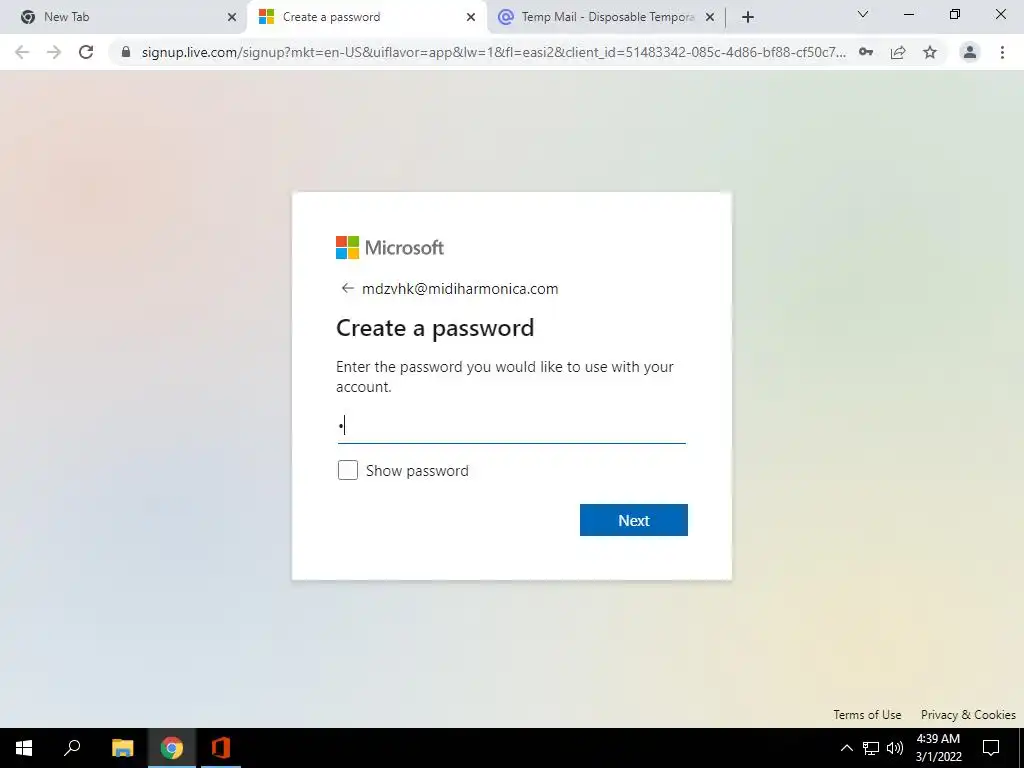Click the Microsoft logo
1024x768 pixels.
[x=390, y=248]
